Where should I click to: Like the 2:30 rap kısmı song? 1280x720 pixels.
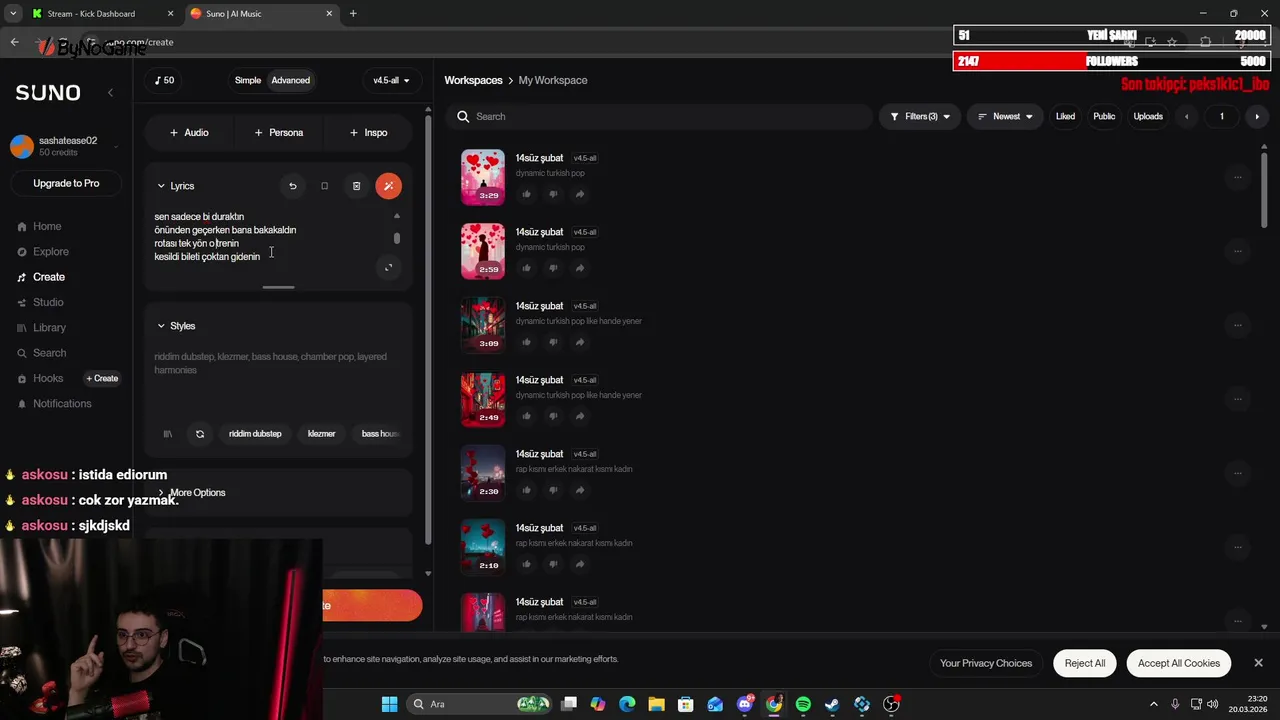point(526,490)
